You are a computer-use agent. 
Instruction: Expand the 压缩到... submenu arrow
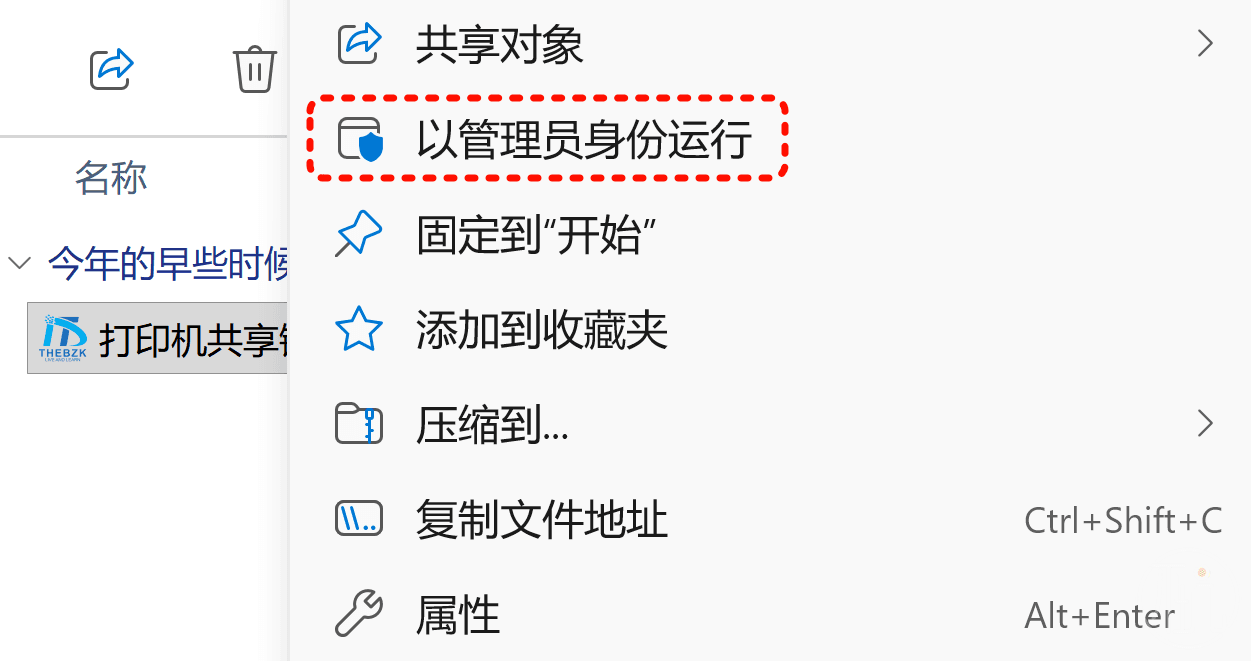[1205, 423]
